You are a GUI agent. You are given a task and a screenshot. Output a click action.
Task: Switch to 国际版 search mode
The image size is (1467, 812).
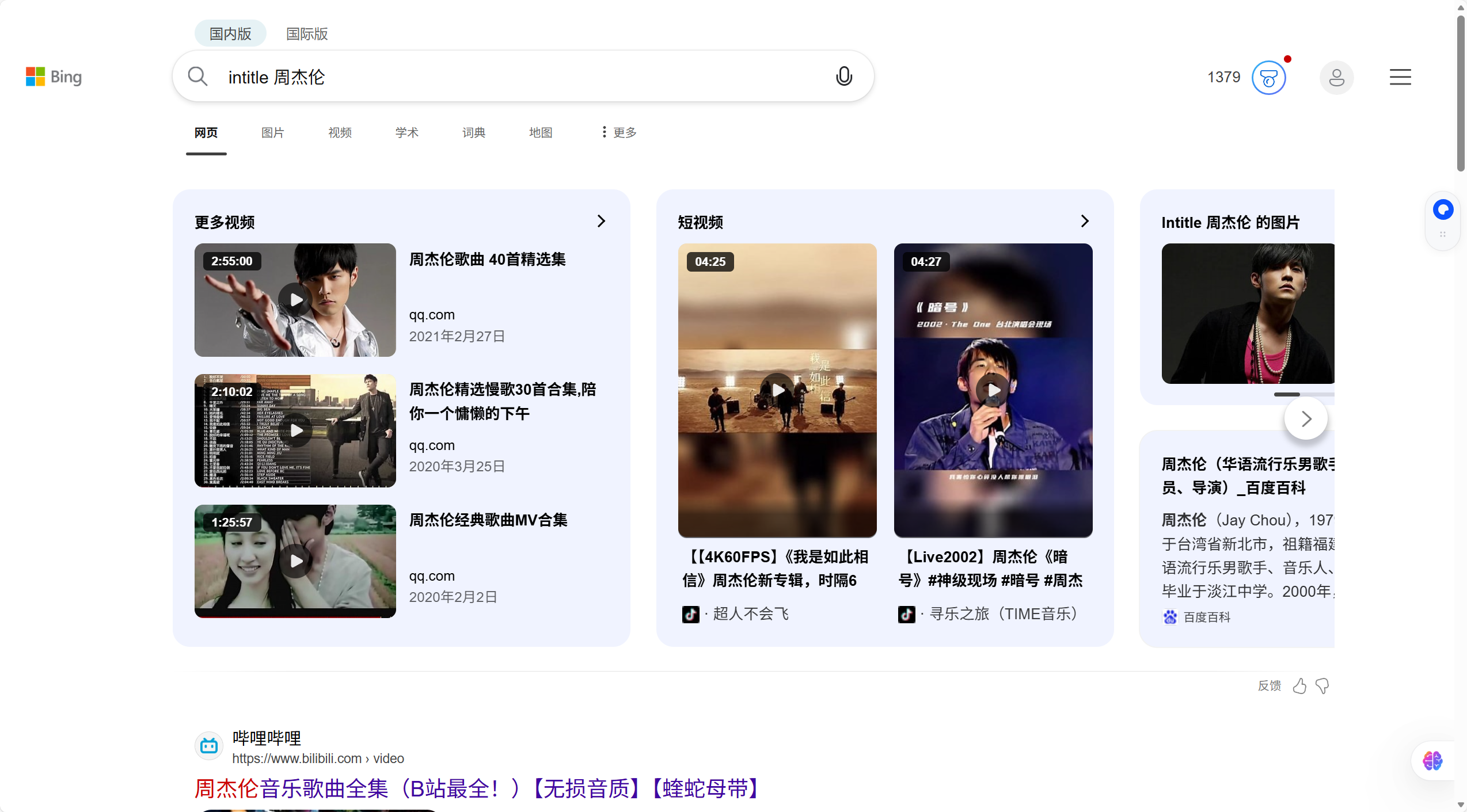[307, 34]
